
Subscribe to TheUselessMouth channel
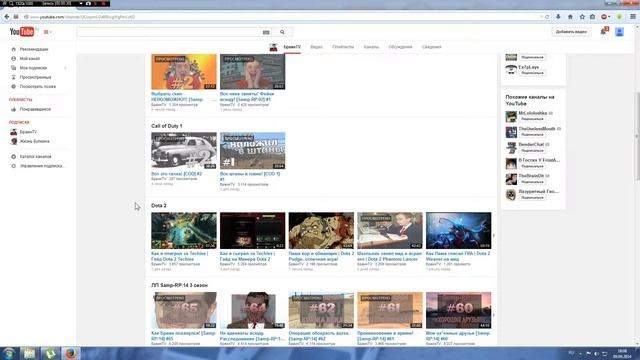532,135
